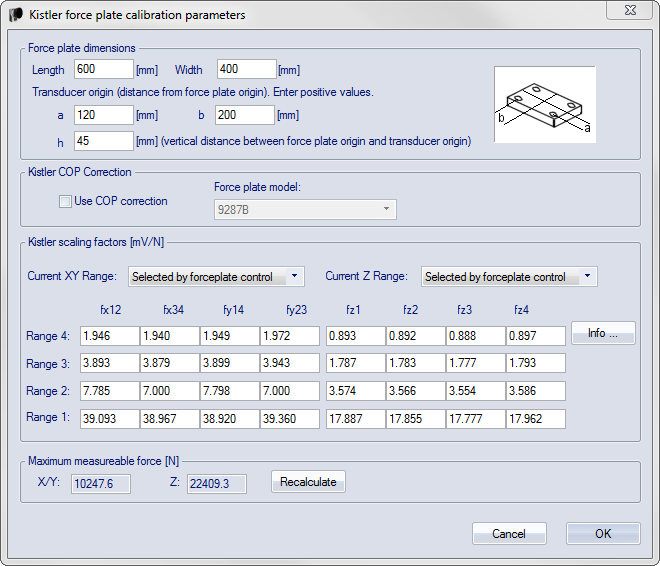Image resolution: width=660 pixels, height=566 pixels.
Task: Click the fx12 column header
Action: click(x=111, y=310)
